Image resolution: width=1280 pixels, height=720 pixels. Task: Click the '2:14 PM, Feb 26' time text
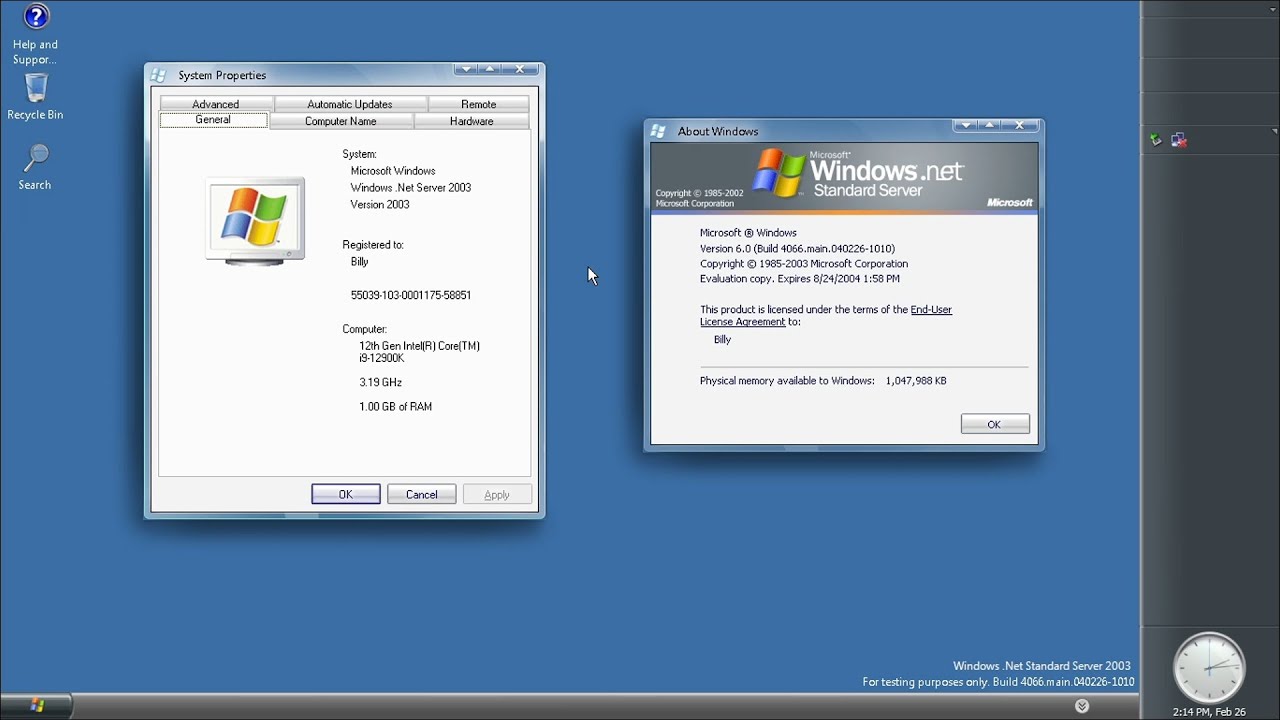1209,712
